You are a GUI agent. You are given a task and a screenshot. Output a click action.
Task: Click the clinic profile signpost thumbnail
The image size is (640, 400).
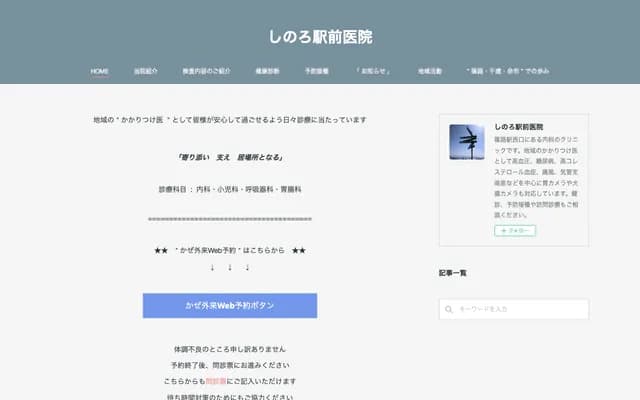point(466,142)
